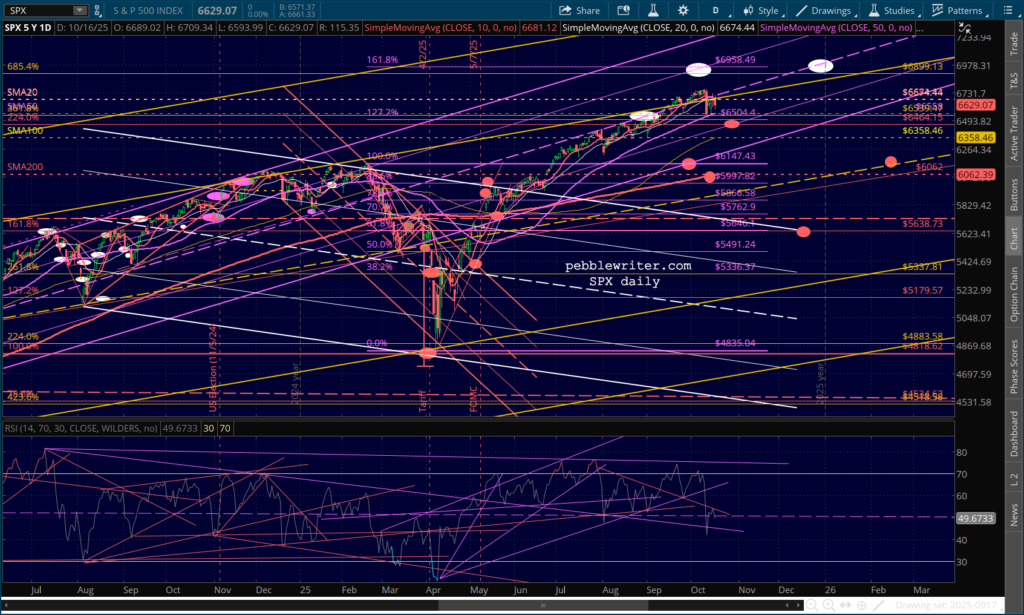Click the RSI 70 level box
Screen dimensions: 1024x615
pos(225,428)
